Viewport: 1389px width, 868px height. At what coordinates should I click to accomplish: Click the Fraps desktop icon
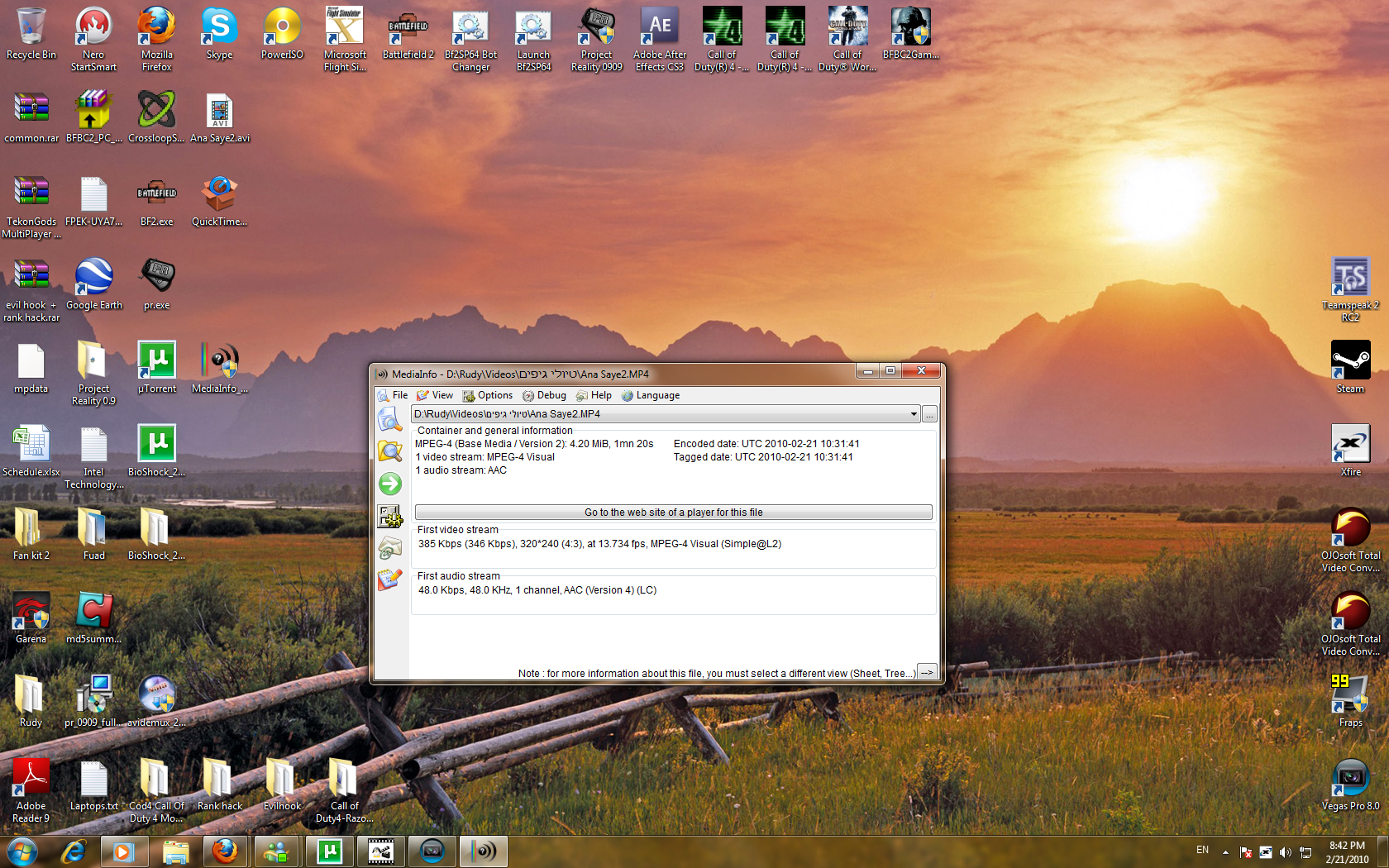click(1350, 694)
